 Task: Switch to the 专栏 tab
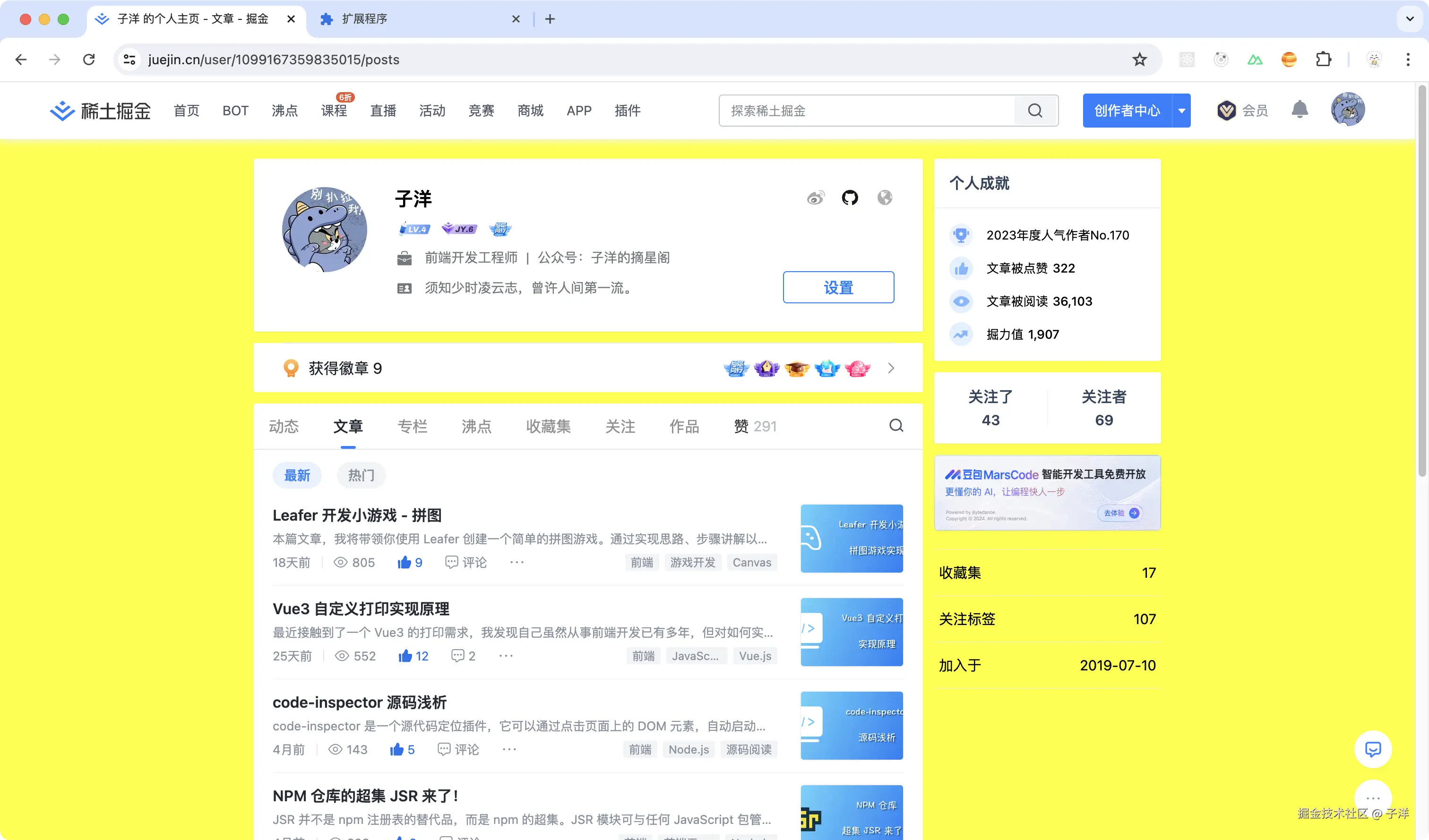pos(412,426)
